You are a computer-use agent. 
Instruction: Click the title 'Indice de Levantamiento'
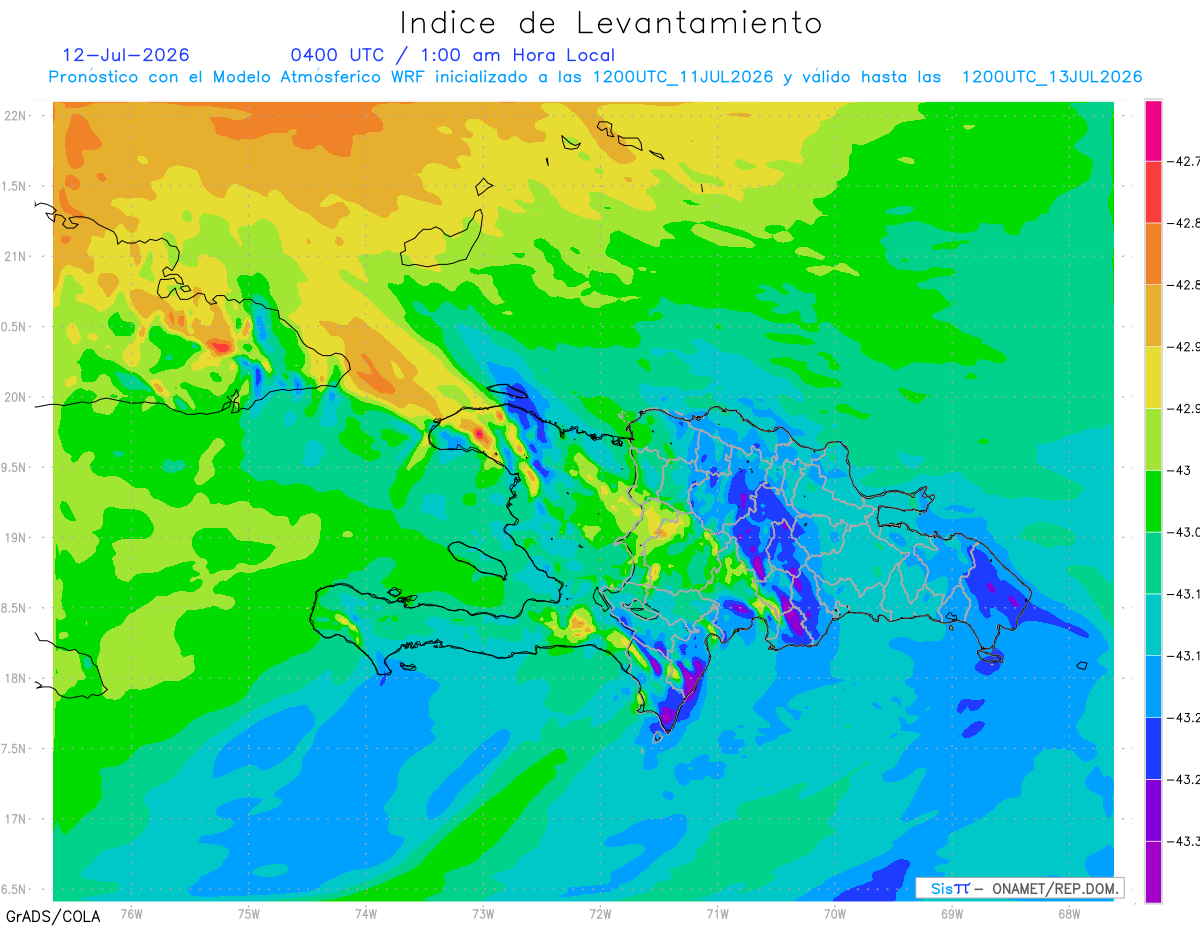point(610,23)
